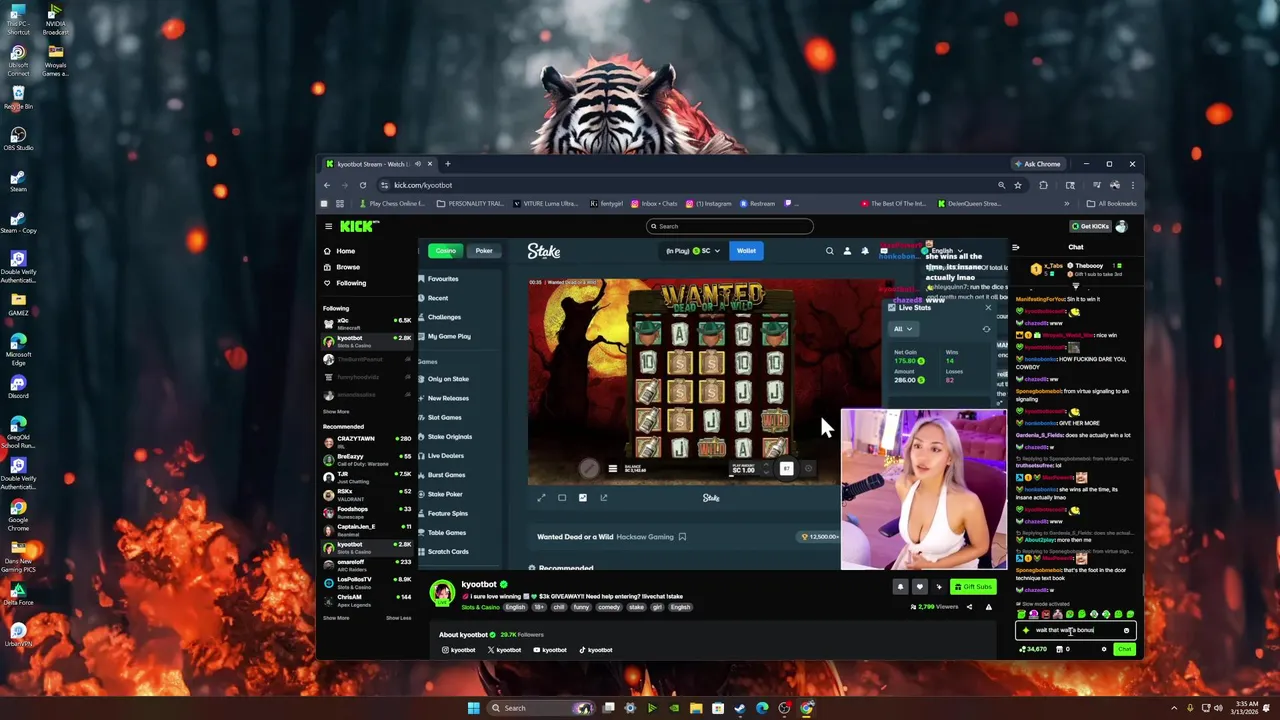Click the Gift Subs button
Screen dimensions: 1280x720
(973, 587)
